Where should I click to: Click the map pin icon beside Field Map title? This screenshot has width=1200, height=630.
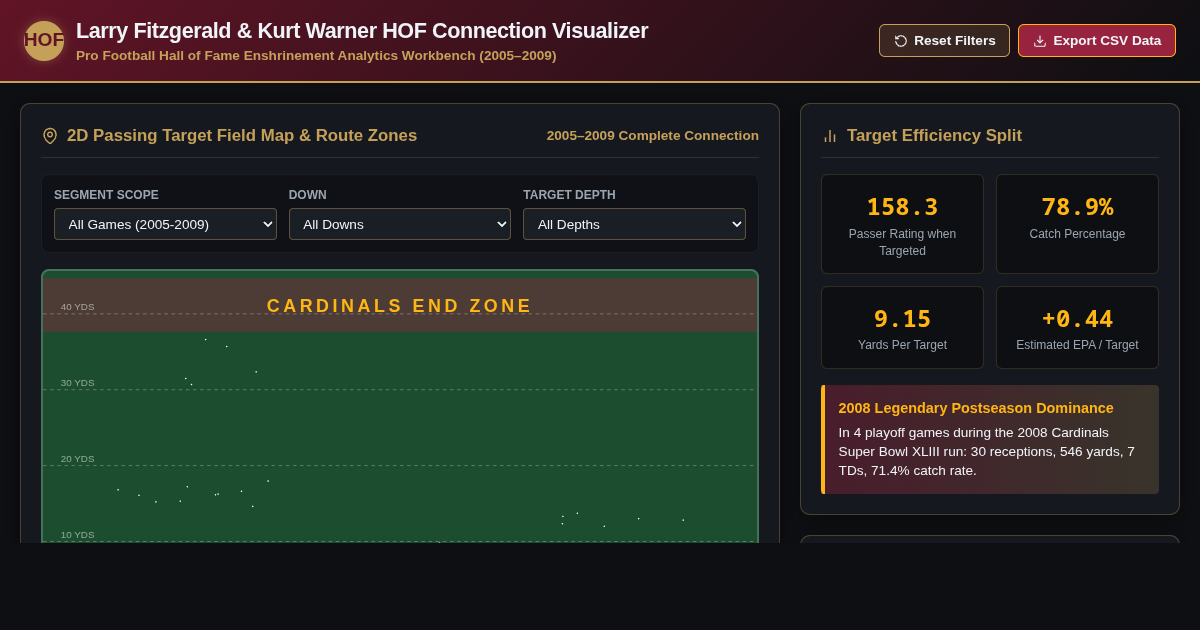click(x=50, y=136)
